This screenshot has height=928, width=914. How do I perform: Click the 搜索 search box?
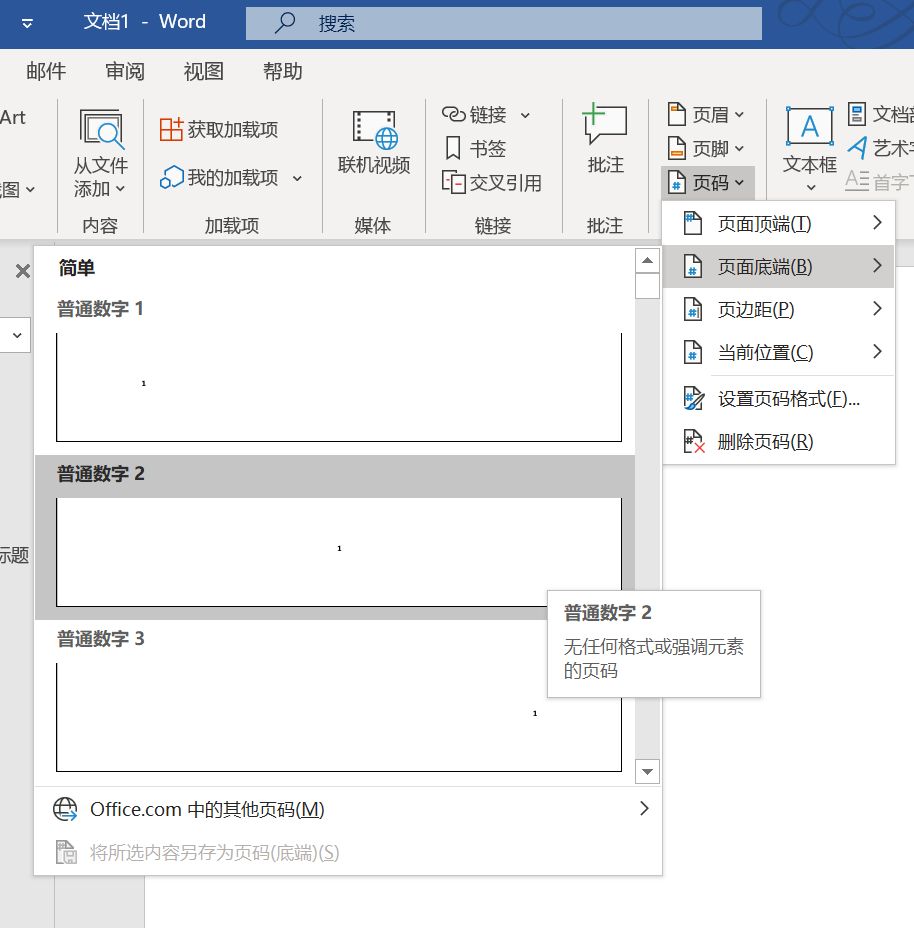(500, 23)
